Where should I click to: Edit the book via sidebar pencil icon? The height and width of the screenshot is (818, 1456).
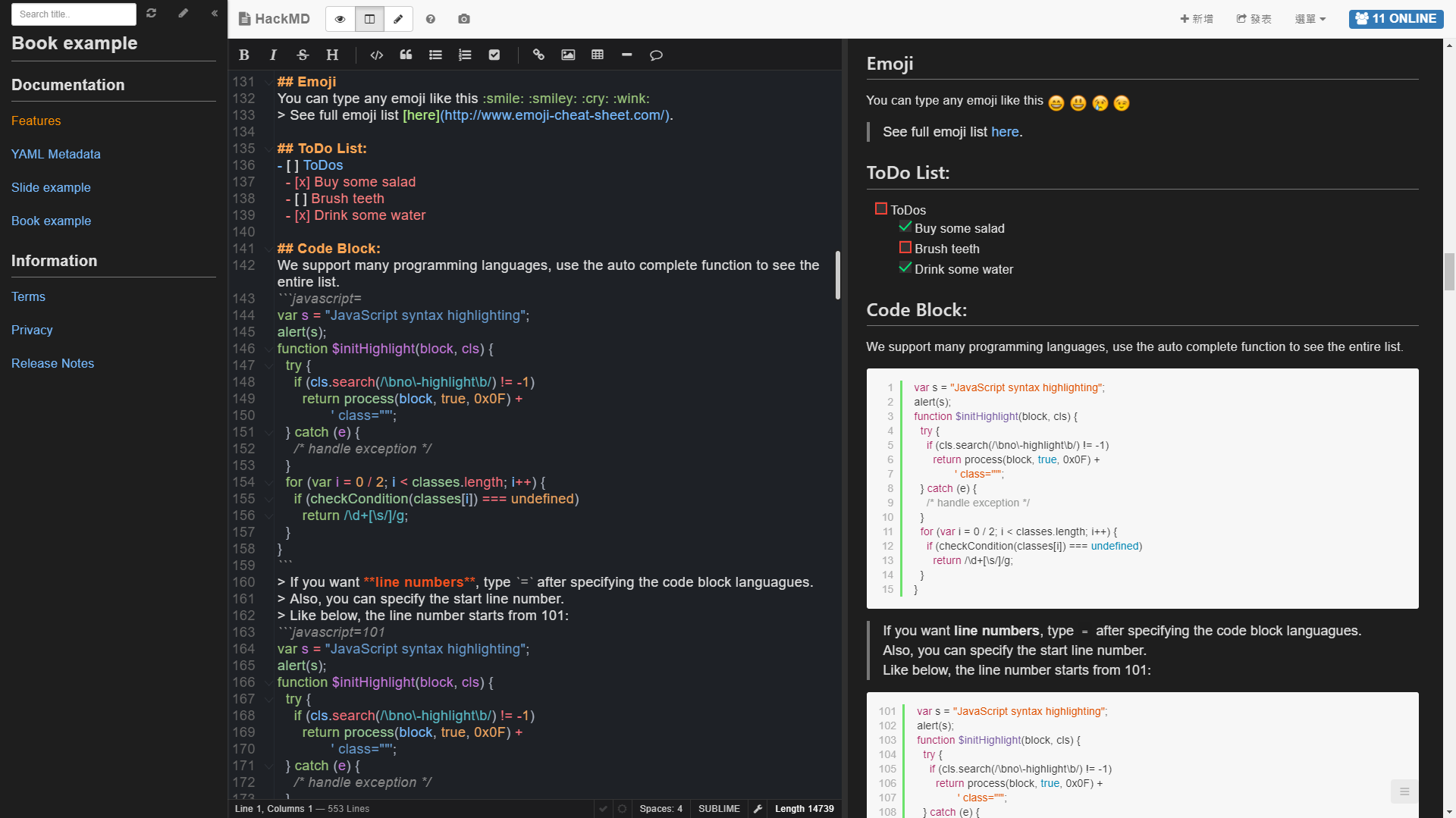click(x=183, y=13)
